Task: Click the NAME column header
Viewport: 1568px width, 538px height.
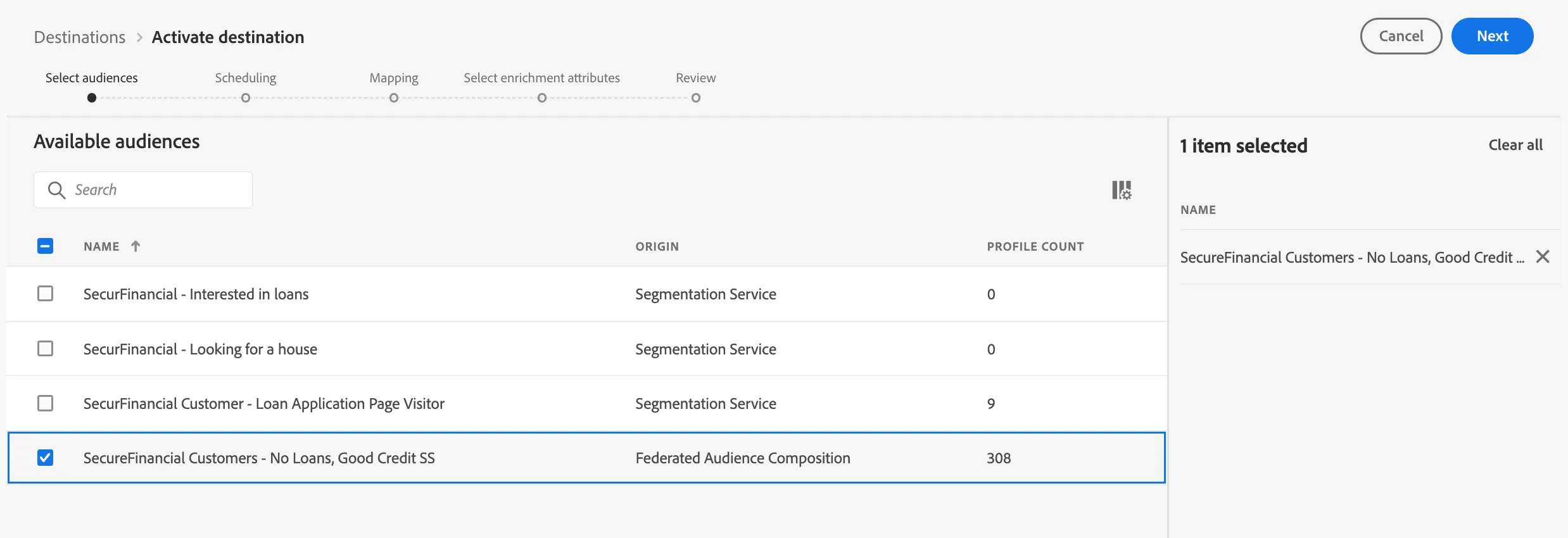Action: point(101,246)
